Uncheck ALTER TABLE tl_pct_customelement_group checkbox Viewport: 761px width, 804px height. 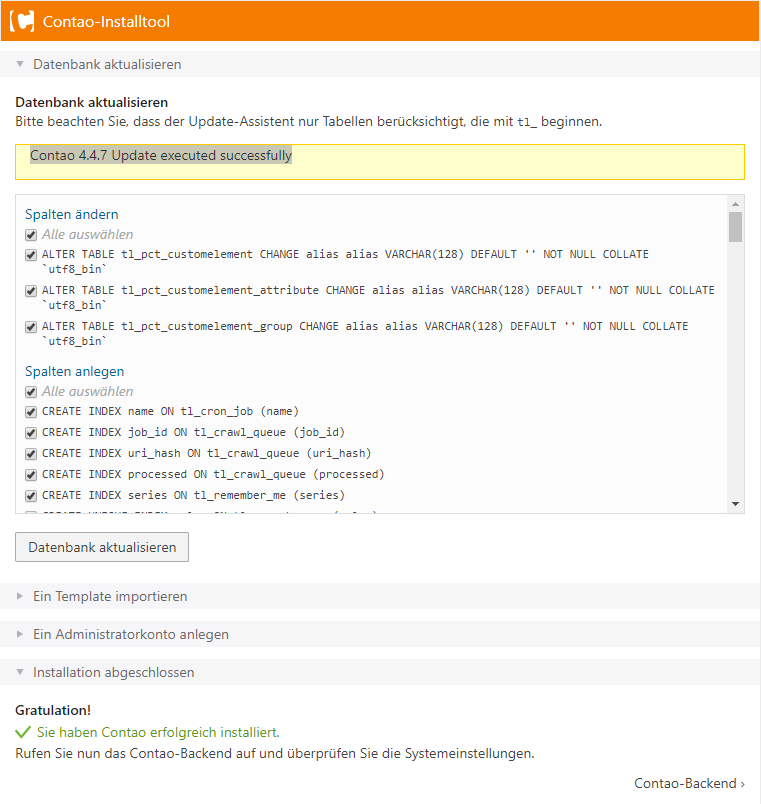31,327
